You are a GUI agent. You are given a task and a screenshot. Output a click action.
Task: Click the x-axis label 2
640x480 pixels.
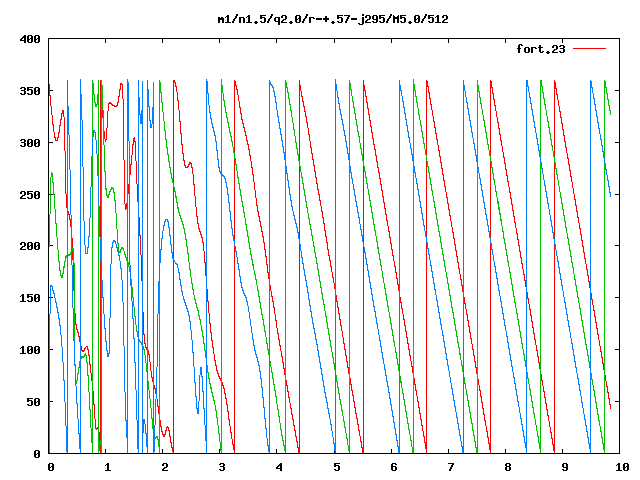[164, 467]
